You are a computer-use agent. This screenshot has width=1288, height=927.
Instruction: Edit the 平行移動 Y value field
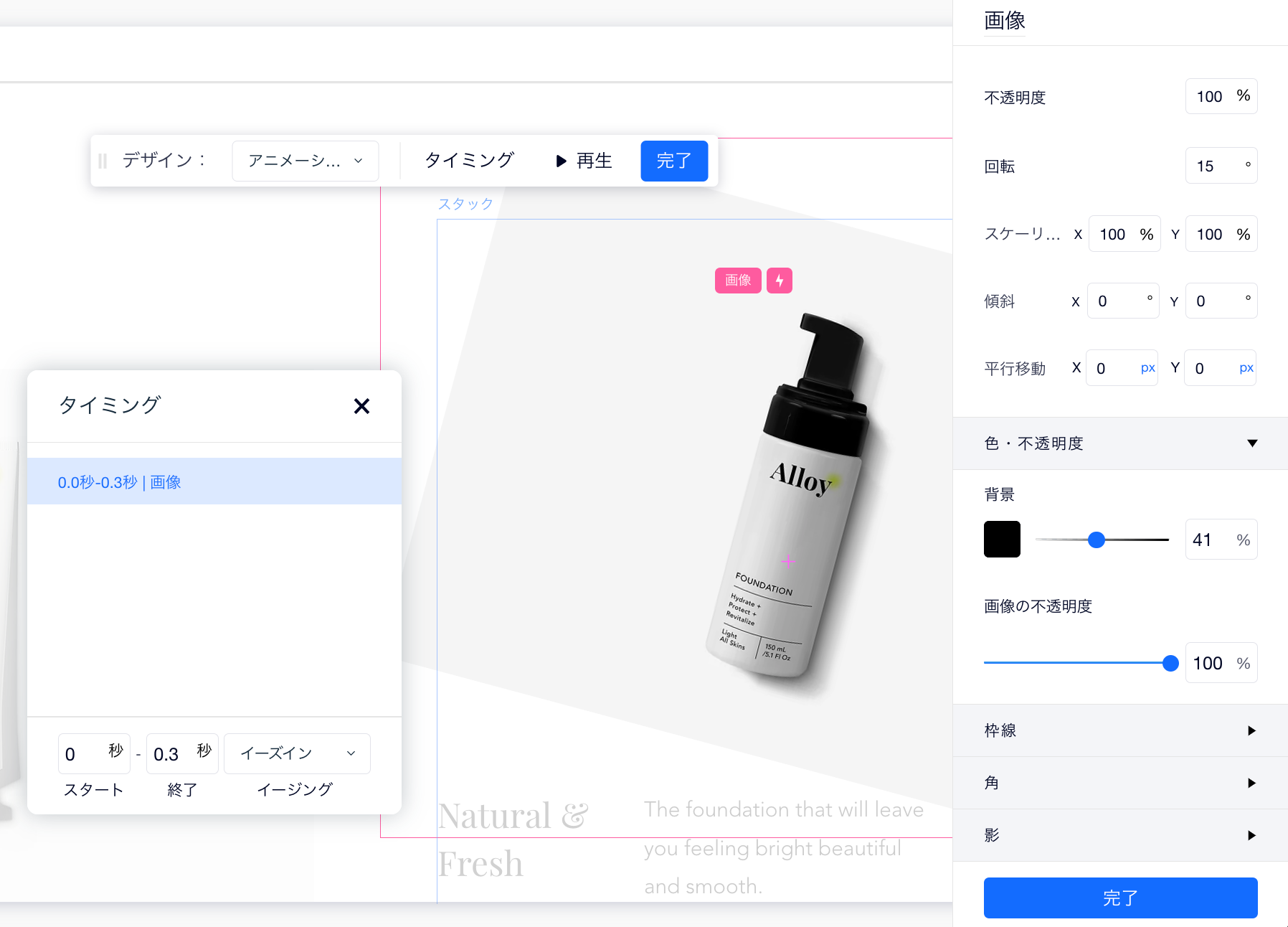point(1220,368)
